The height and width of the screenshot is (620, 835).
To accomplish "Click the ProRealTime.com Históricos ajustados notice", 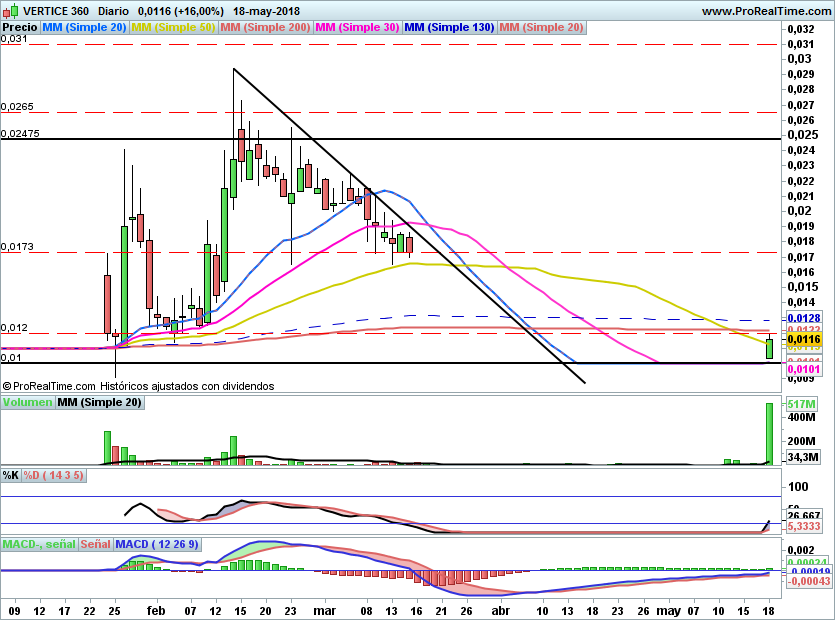I will tap(138, 386).
